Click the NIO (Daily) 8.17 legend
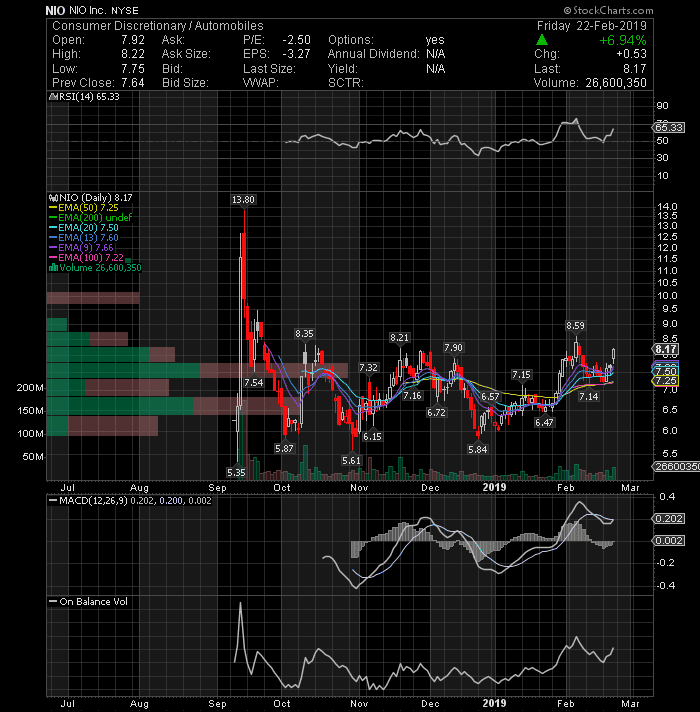The height and width of the screenshot is (712, 700). pyautogui.click(x=95, y=198)
